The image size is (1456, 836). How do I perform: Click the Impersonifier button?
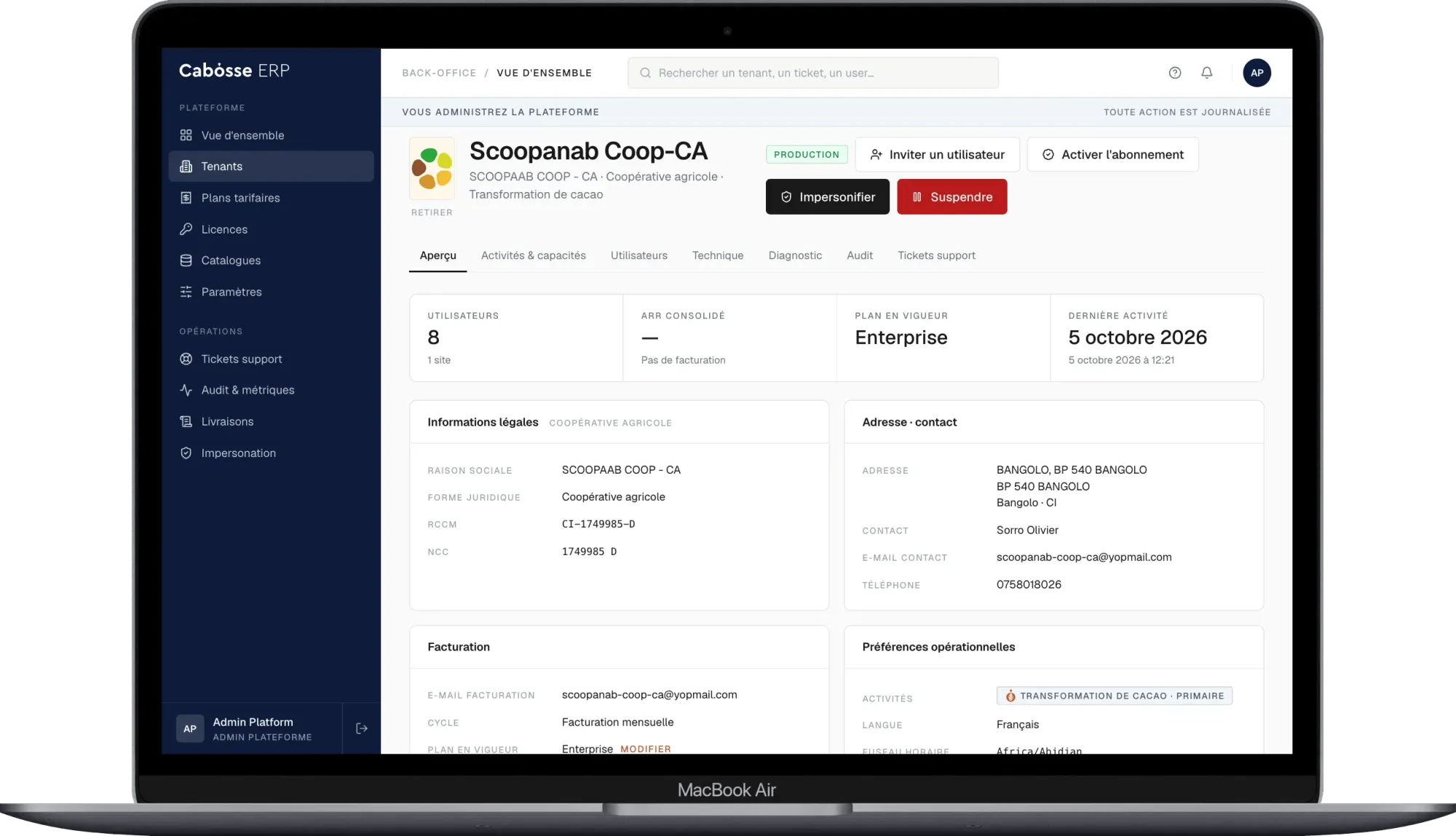point(828,196)
